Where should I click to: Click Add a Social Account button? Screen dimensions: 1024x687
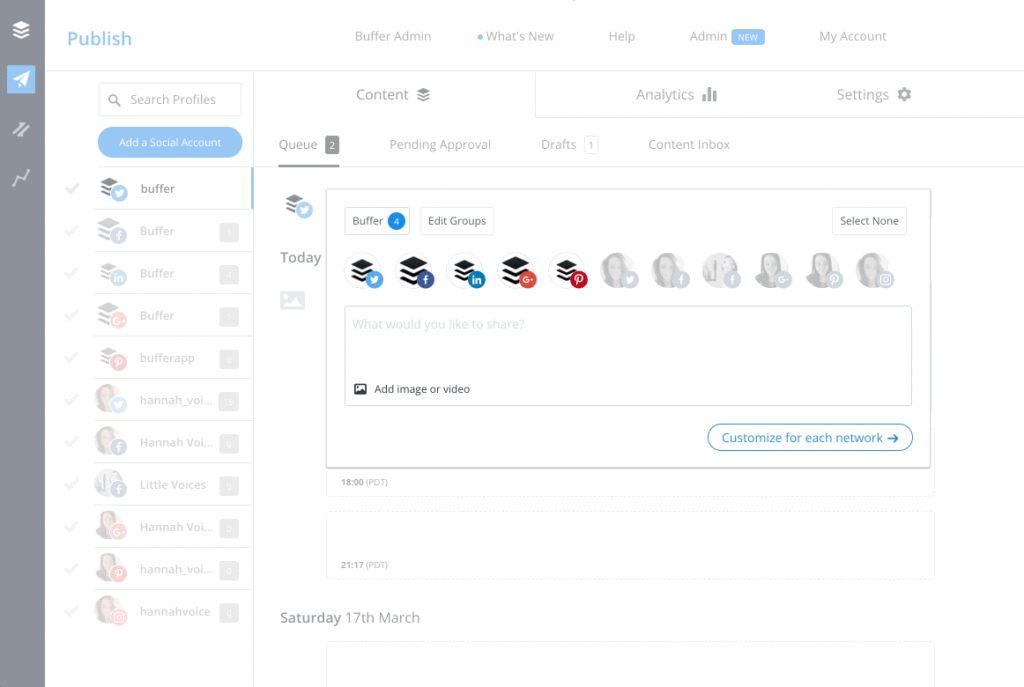[x=170, y=142]
